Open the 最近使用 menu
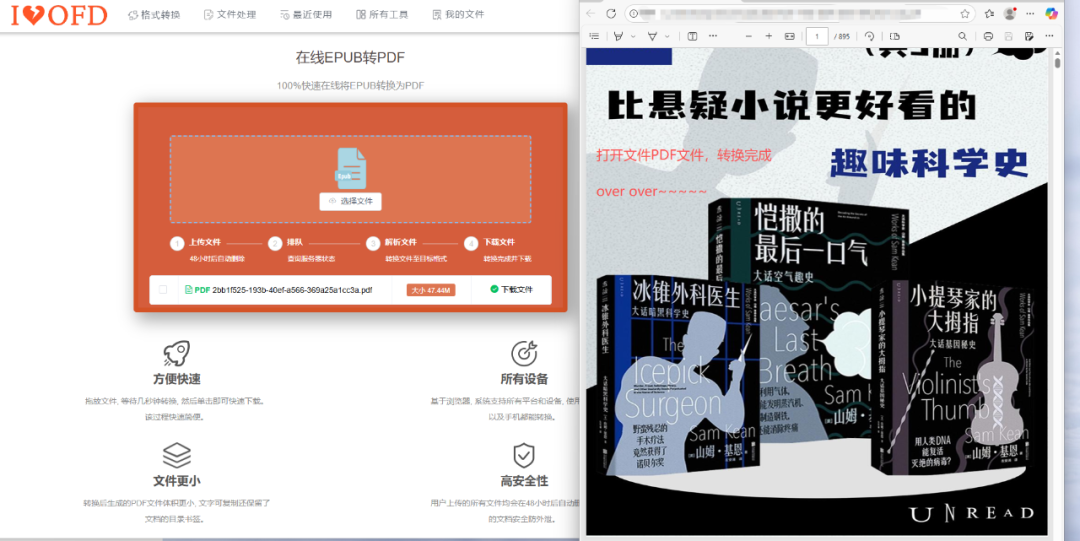Screen dimensions: 1080x541 coord(306,14)
